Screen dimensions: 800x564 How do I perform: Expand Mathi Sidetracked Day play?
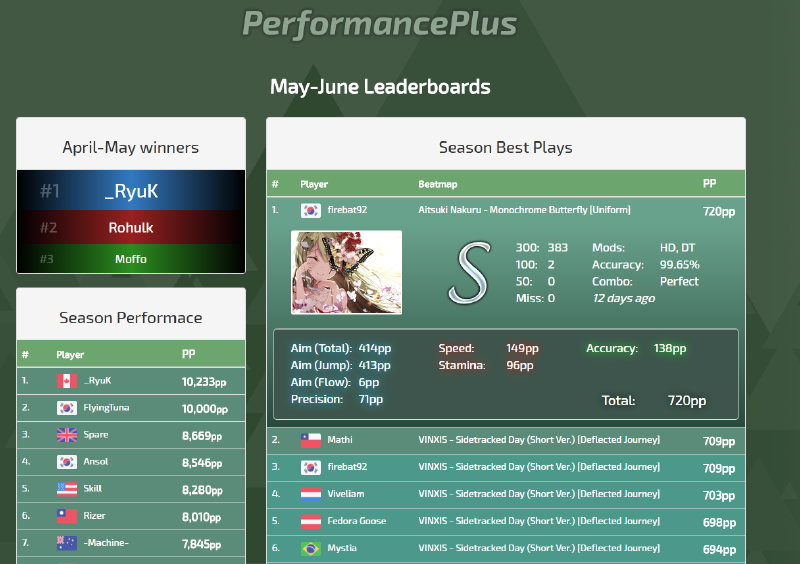coord(506,440)
